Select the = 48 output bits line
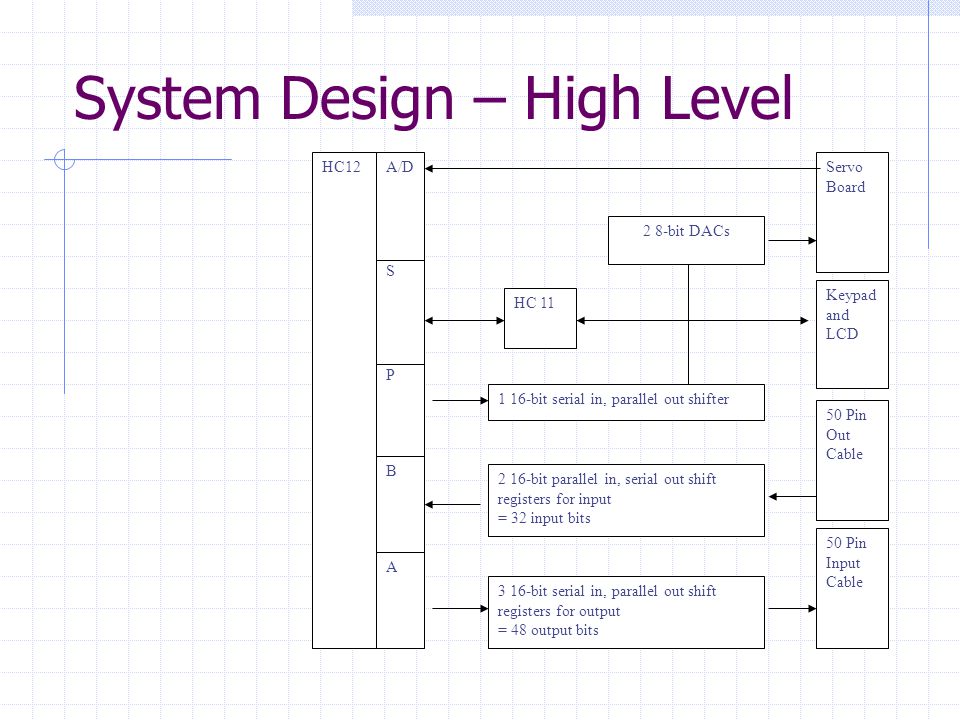 point(548,631)
